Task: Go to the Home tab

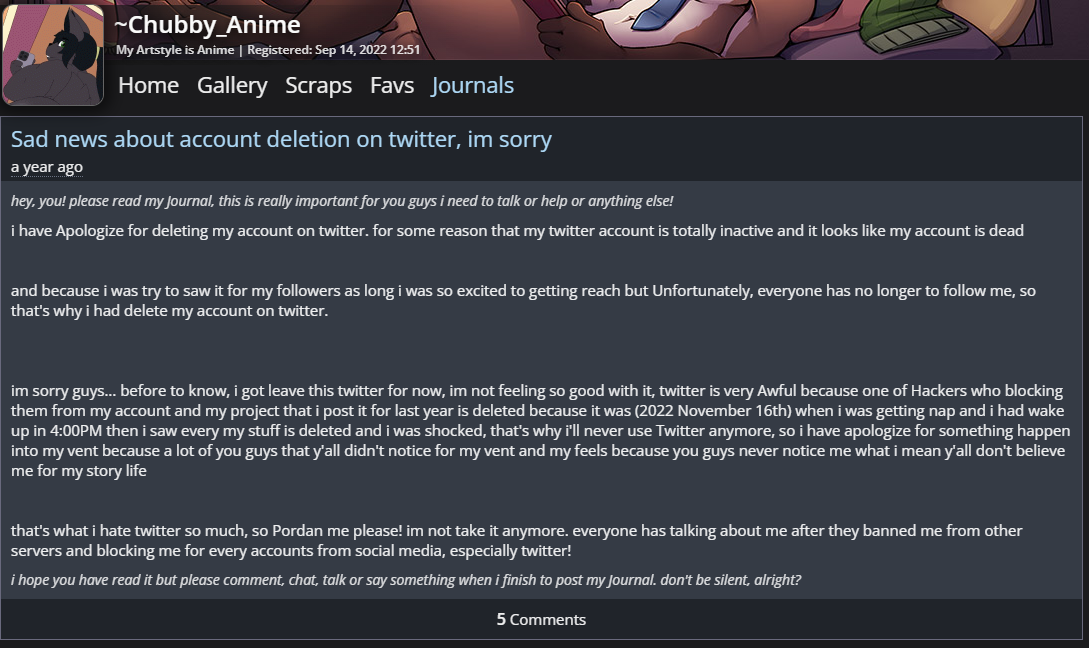Action: coord(148,86)
